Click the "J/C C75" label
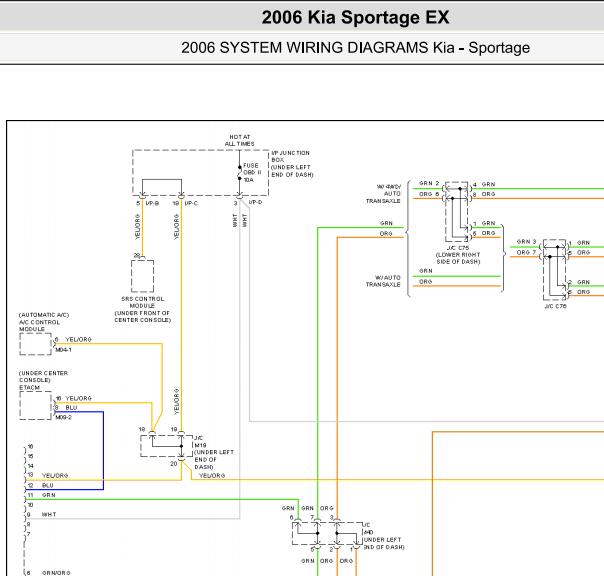The height and width of the screenshot is (576, 604). (x=458, y=248)
